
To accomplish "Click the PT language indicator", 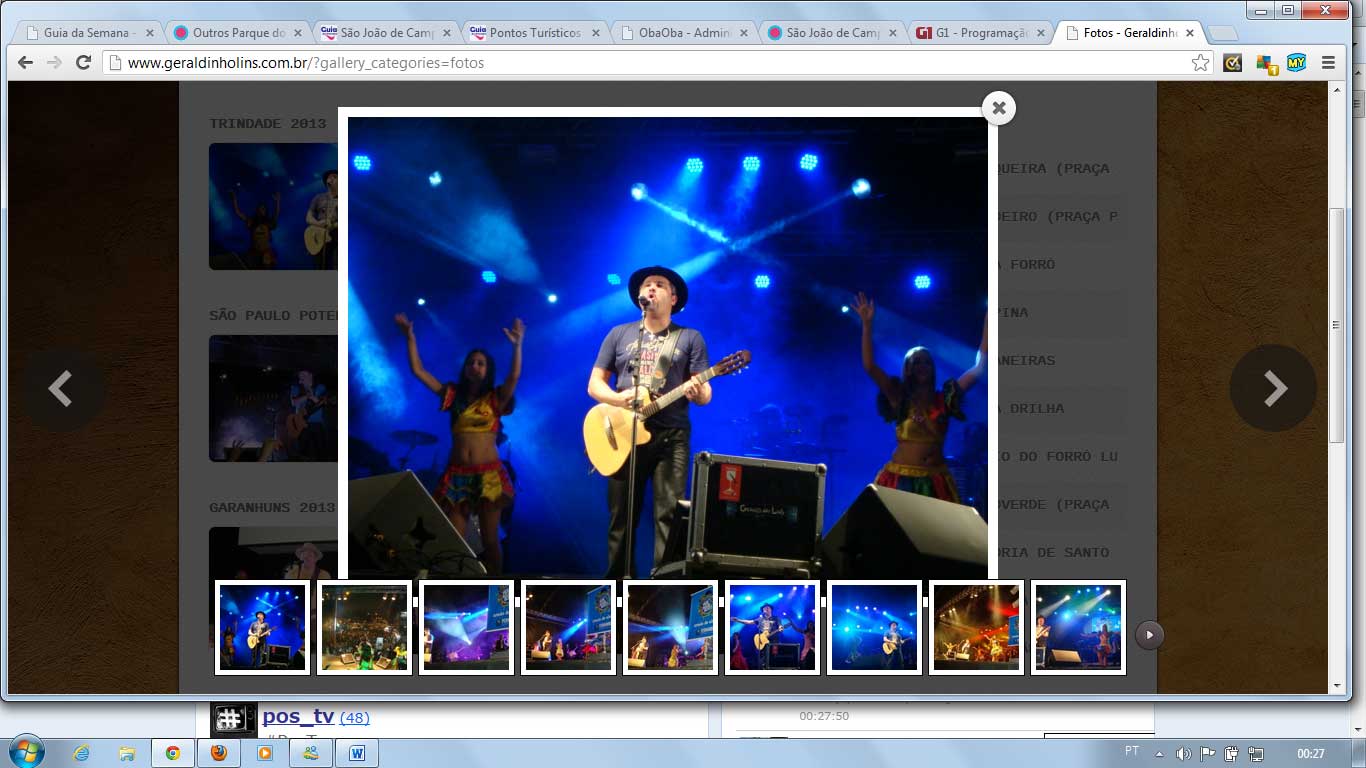I will [1132, 751].
